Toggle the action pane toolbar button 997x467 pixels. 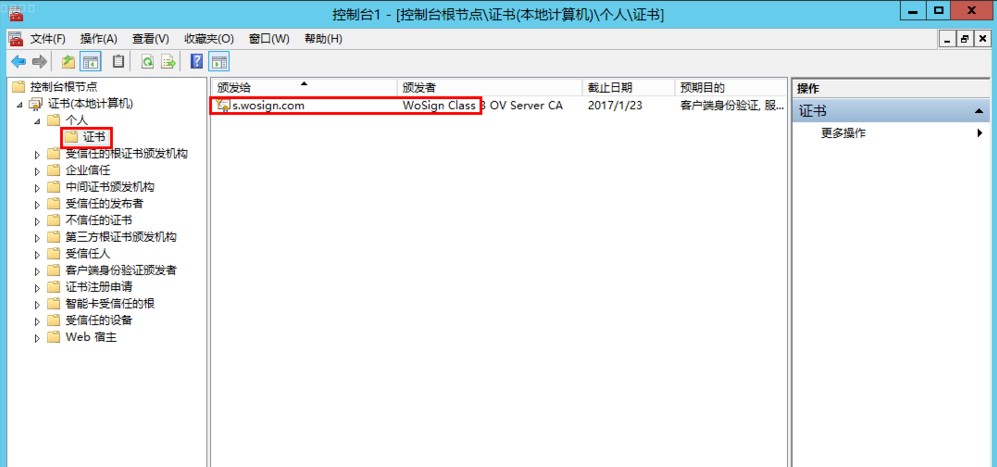219,62
